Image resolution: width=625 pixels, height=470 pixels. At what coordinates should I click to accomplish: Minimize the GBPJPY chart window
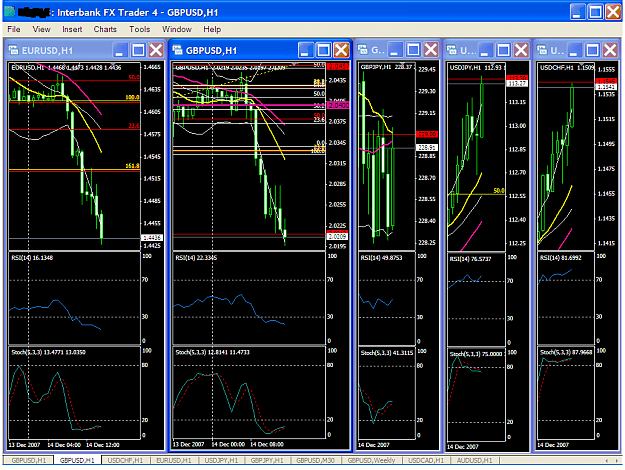point(395,50)
